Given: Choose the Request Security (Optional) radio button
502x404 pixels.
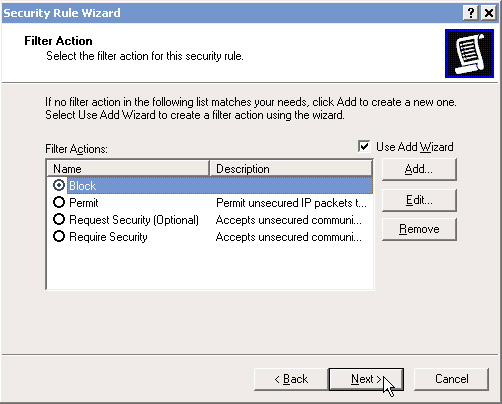Looking at the screenshot, I should tap(59, 219).
